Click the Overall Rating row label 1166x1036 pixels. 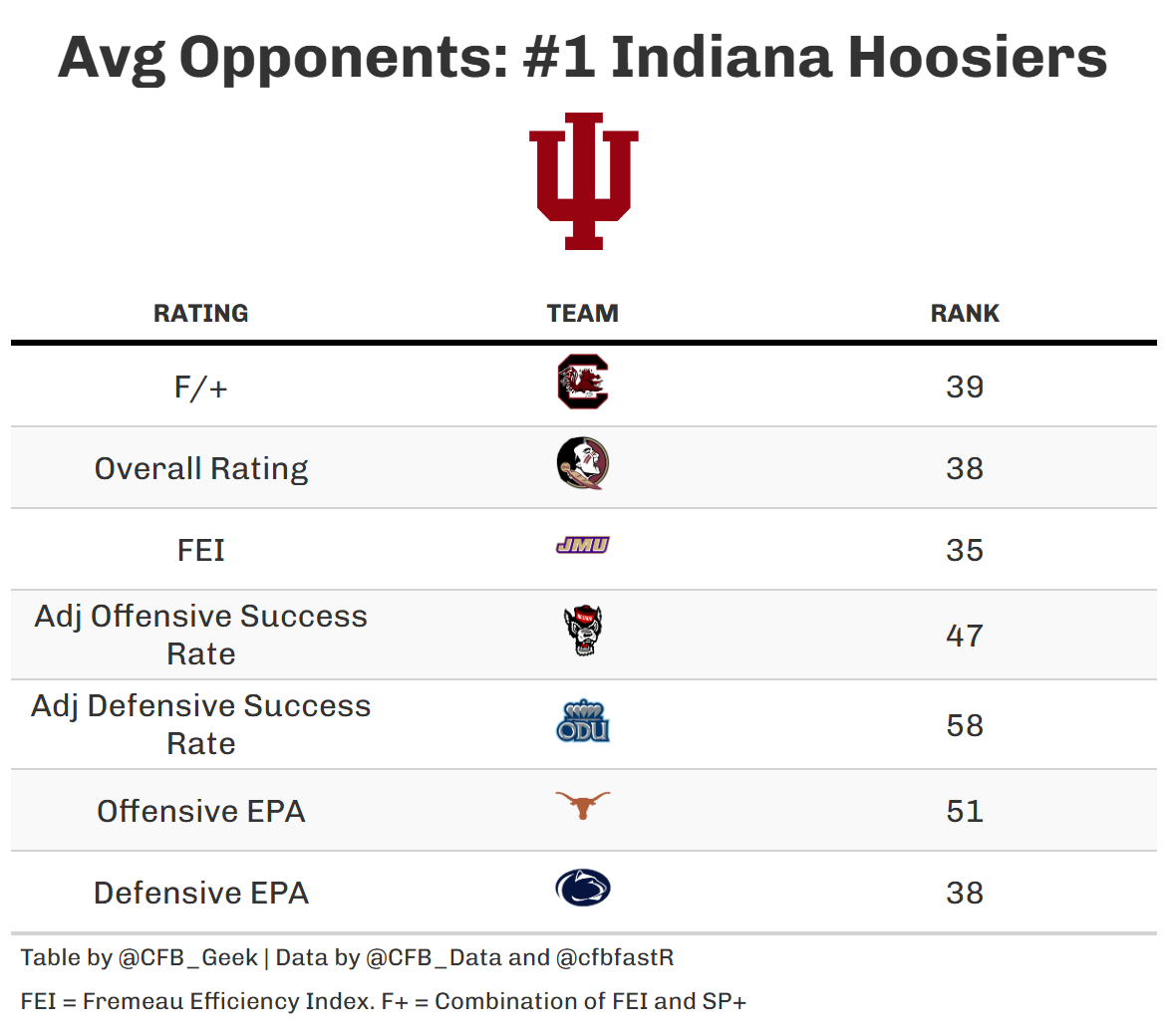tap(200, 468)
